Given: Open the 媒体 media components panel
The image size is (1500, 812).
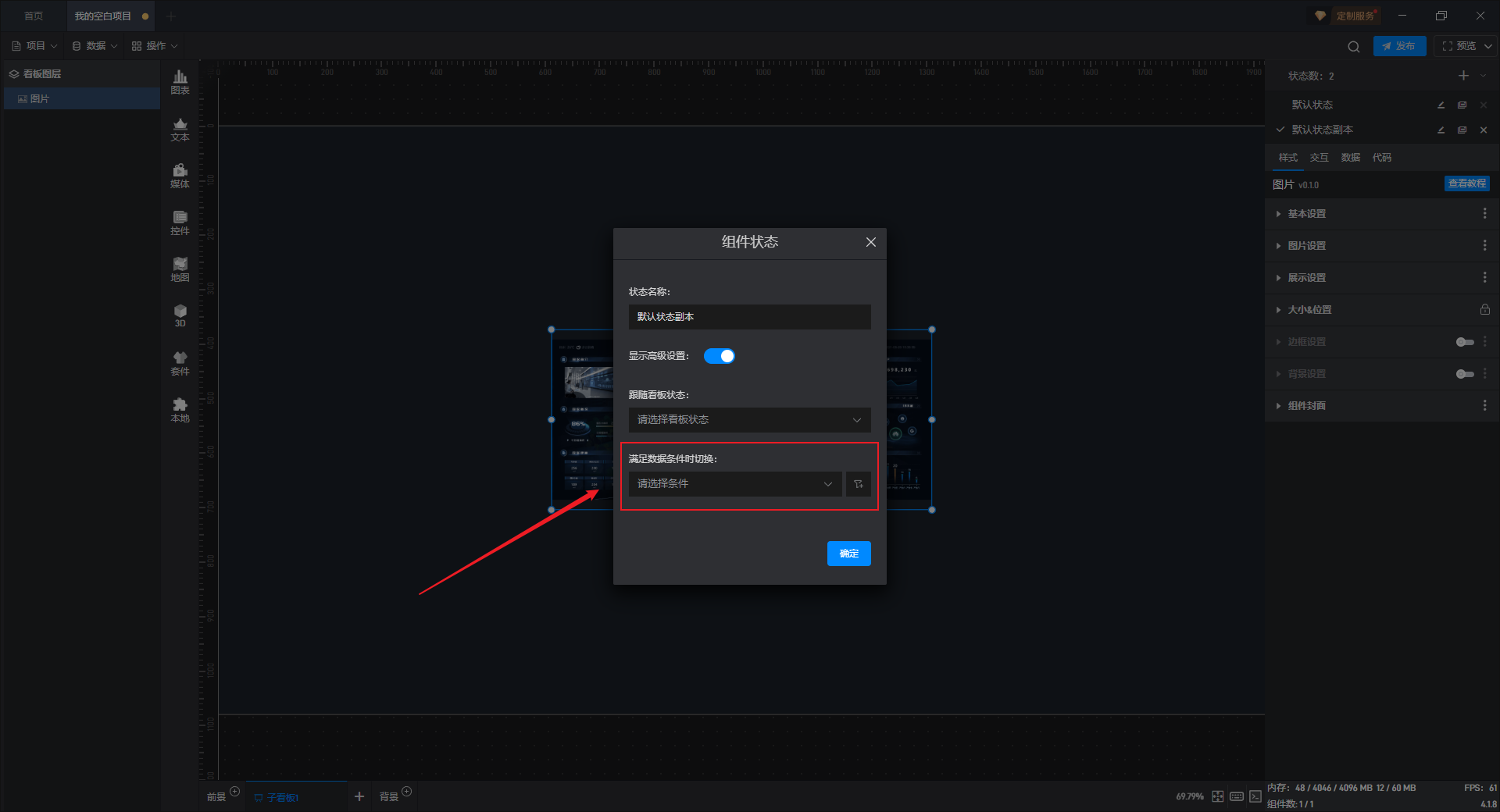Looking at the screenshot, I should point(180,176).
